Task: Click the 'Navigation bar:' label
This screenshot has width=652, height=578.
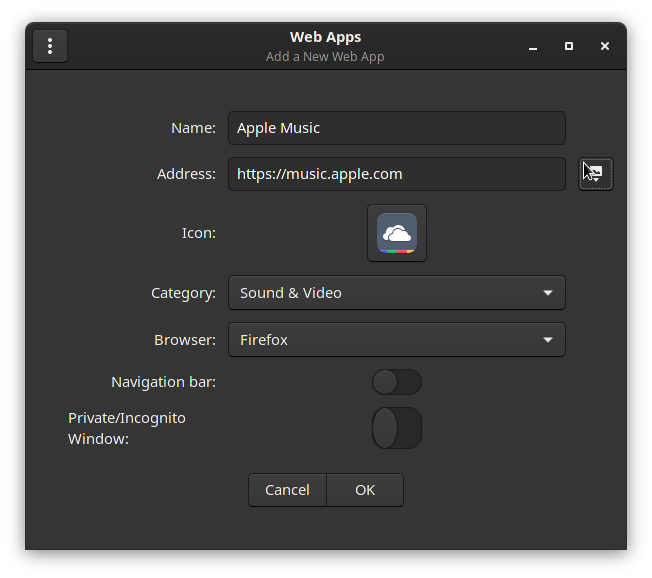Action: click(x=163, y=382)
